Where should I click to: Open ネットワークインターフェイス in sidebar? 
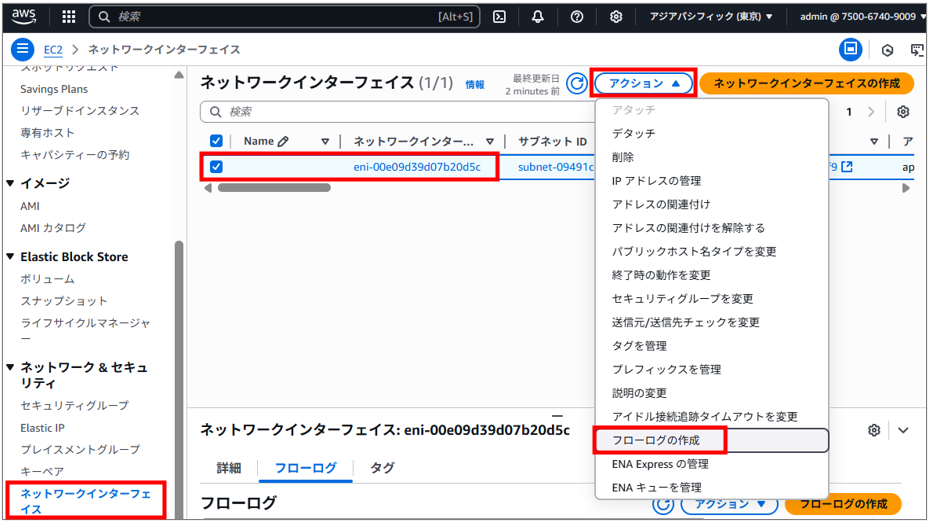[86, 501]
